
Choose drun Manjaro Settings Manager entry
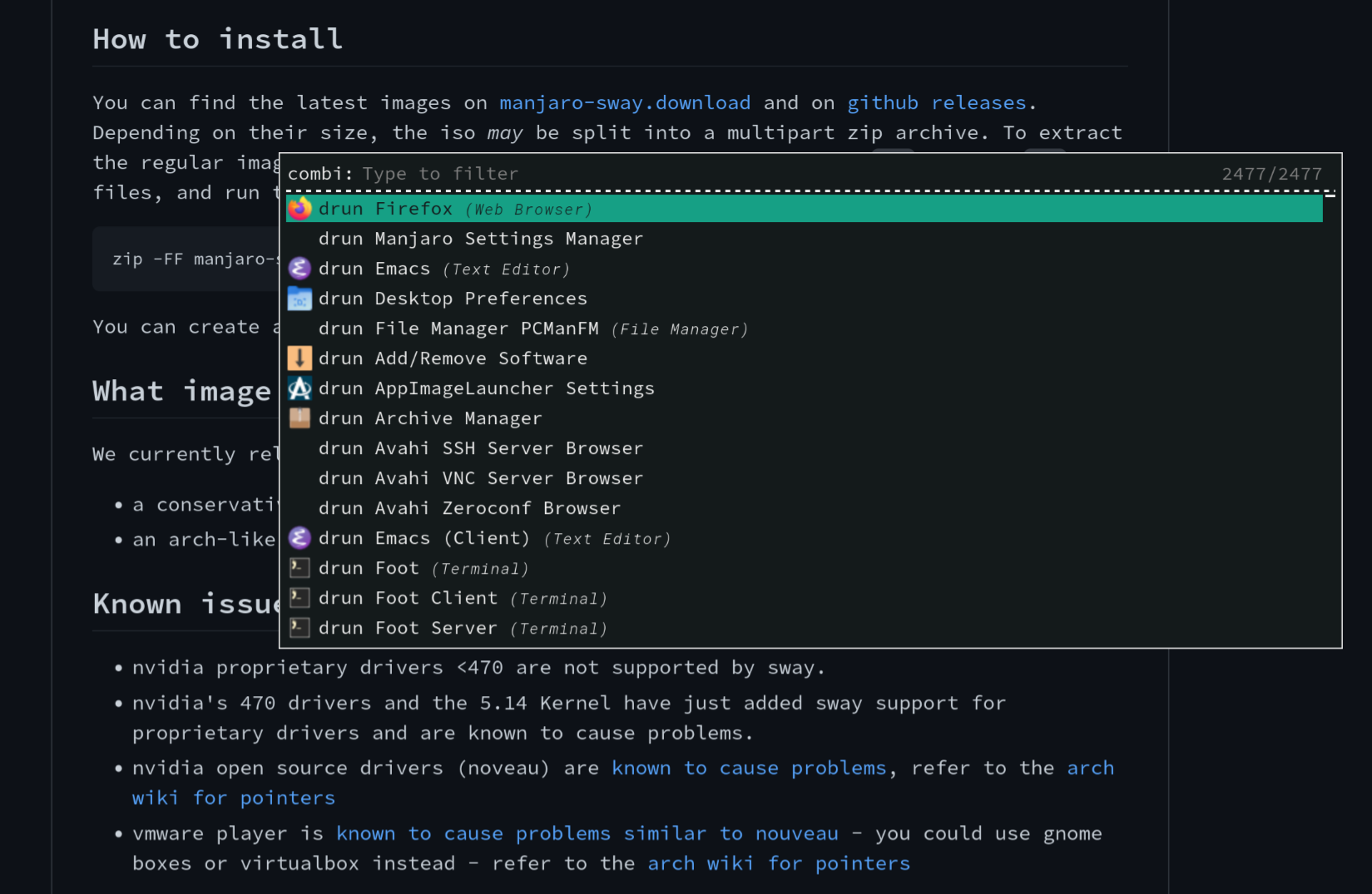tap(480, 239)
